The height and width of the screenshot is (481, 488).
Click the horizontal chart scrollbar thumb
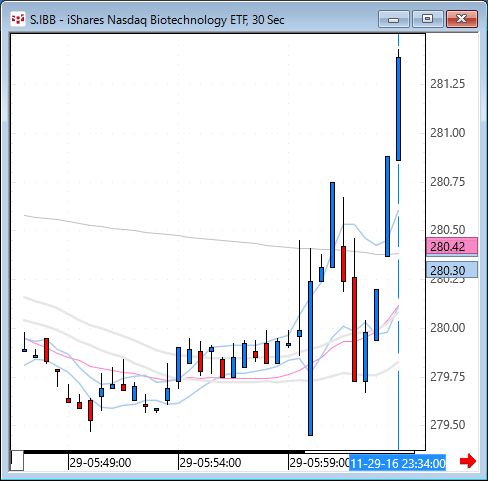click(x=359, y=452)
